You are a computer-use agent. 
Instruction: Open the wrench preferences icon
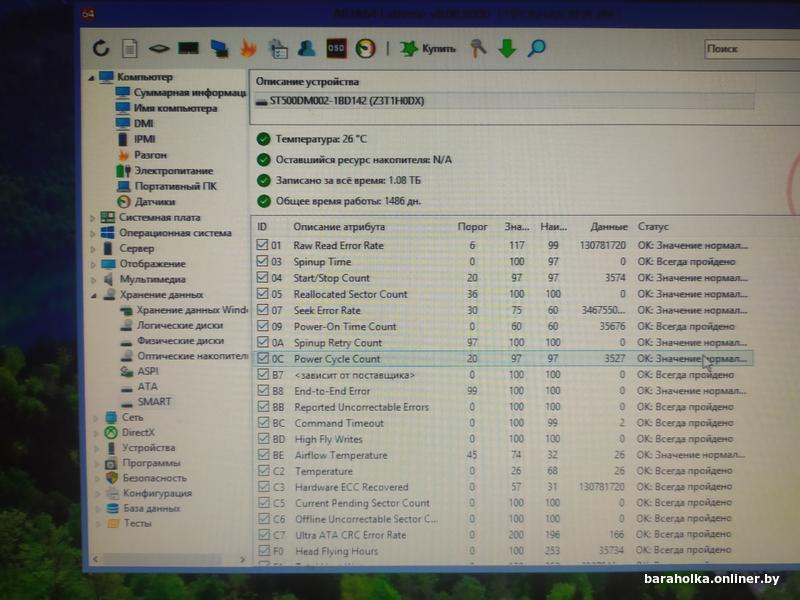[x=478, y=48]
